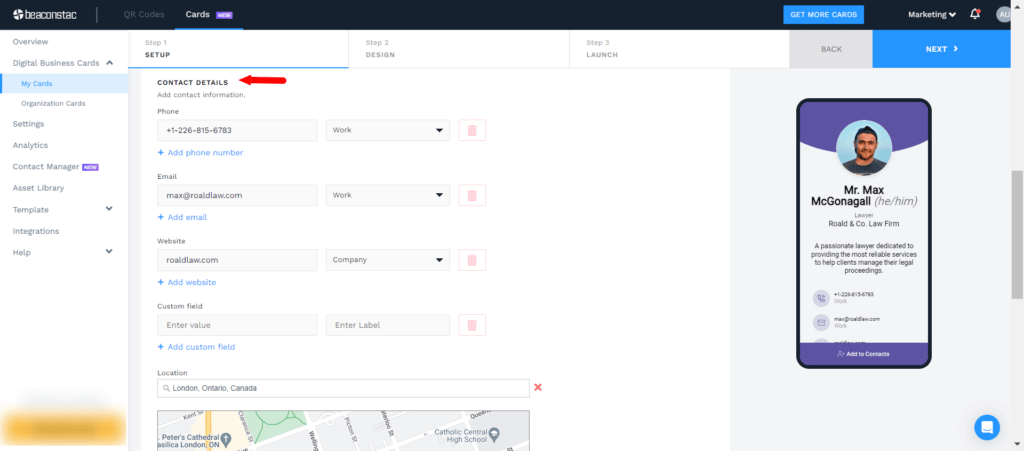Click Add phone number
This screenshot has width=1024, height=451.
click(x=200, y=153)
